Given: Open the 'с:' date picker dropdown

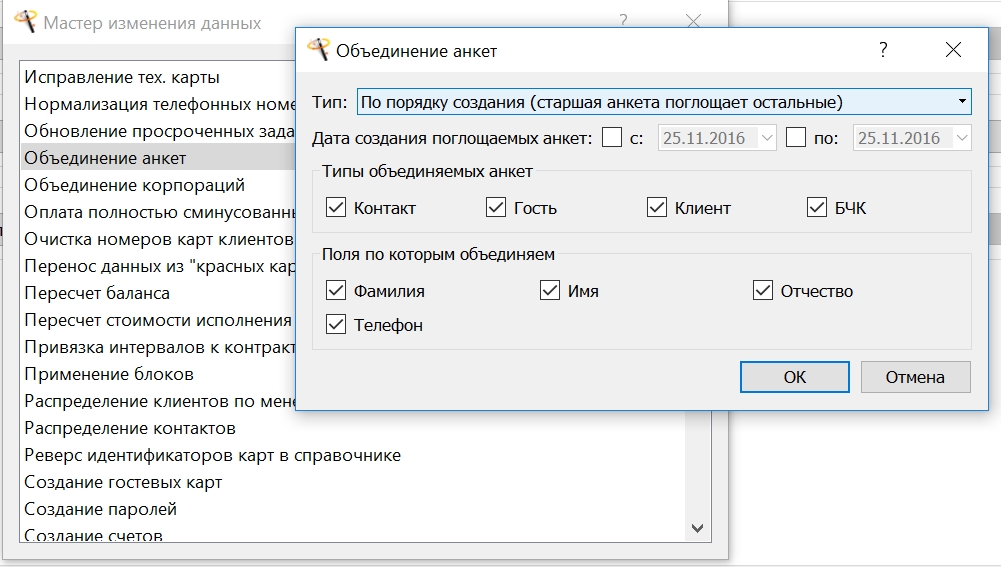Looking at the screenshot, I should point(767,138).
